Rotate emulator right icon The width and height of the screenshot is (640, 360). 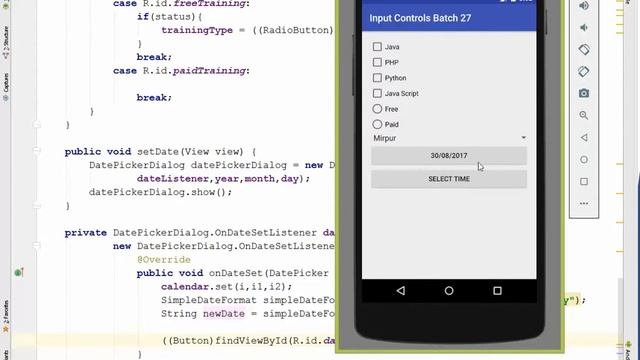(x=584, y=71)
